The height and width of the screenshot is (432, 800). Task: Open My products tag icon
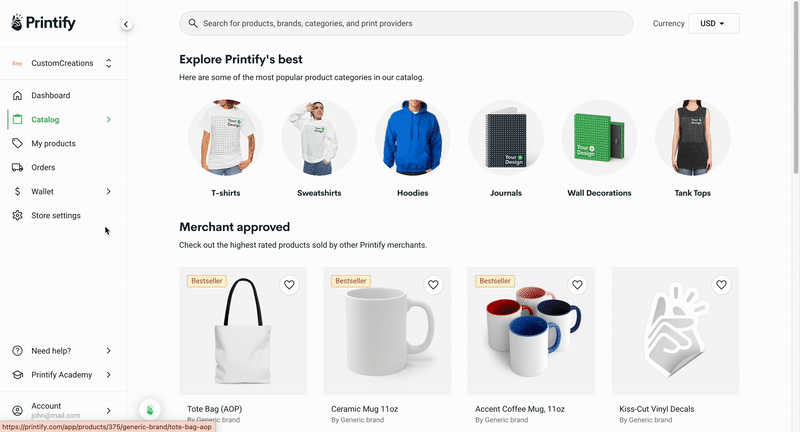coord(17,143)
